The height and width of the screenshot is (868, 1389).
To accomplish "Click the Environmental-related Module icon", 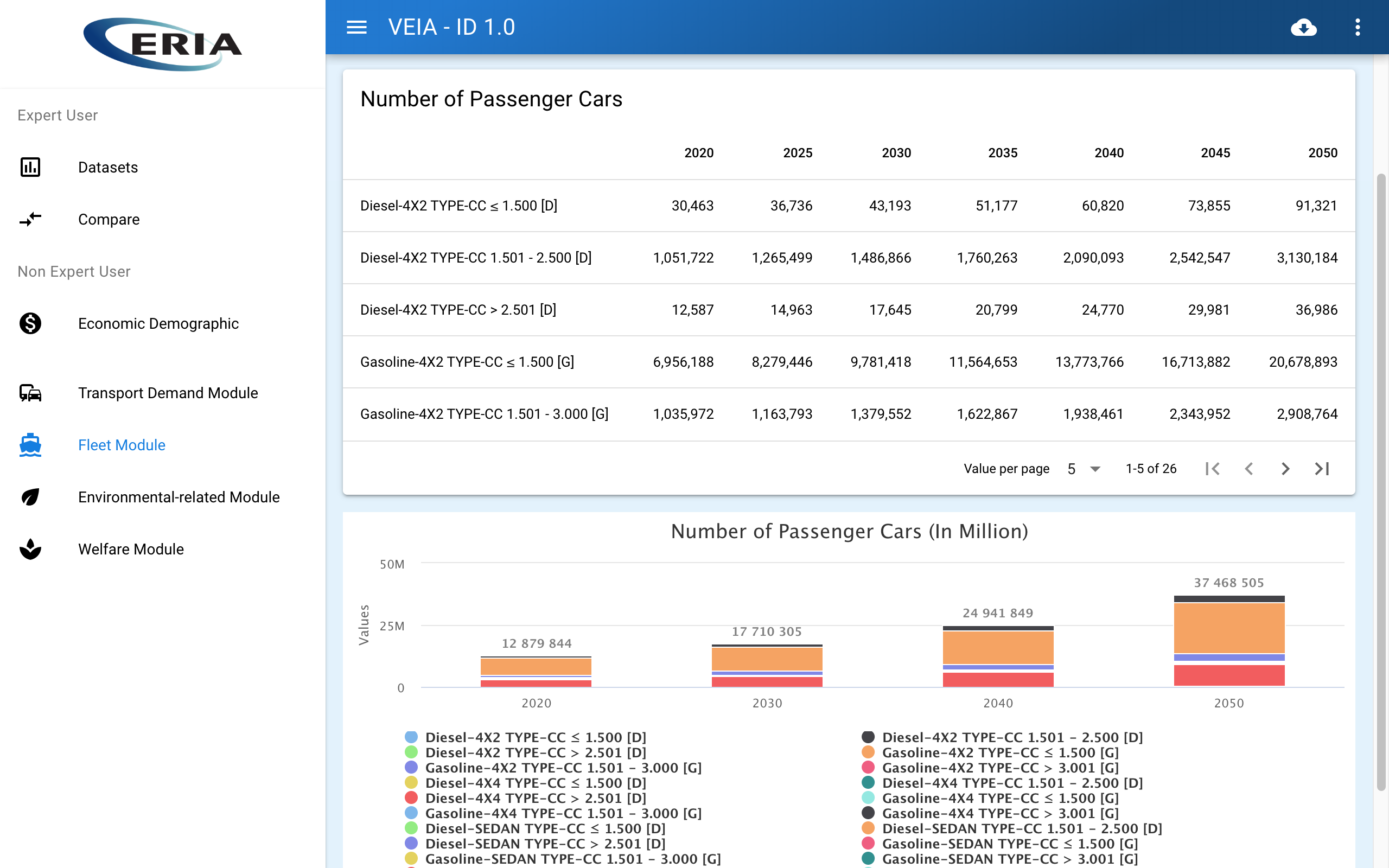I will [30, 497].
